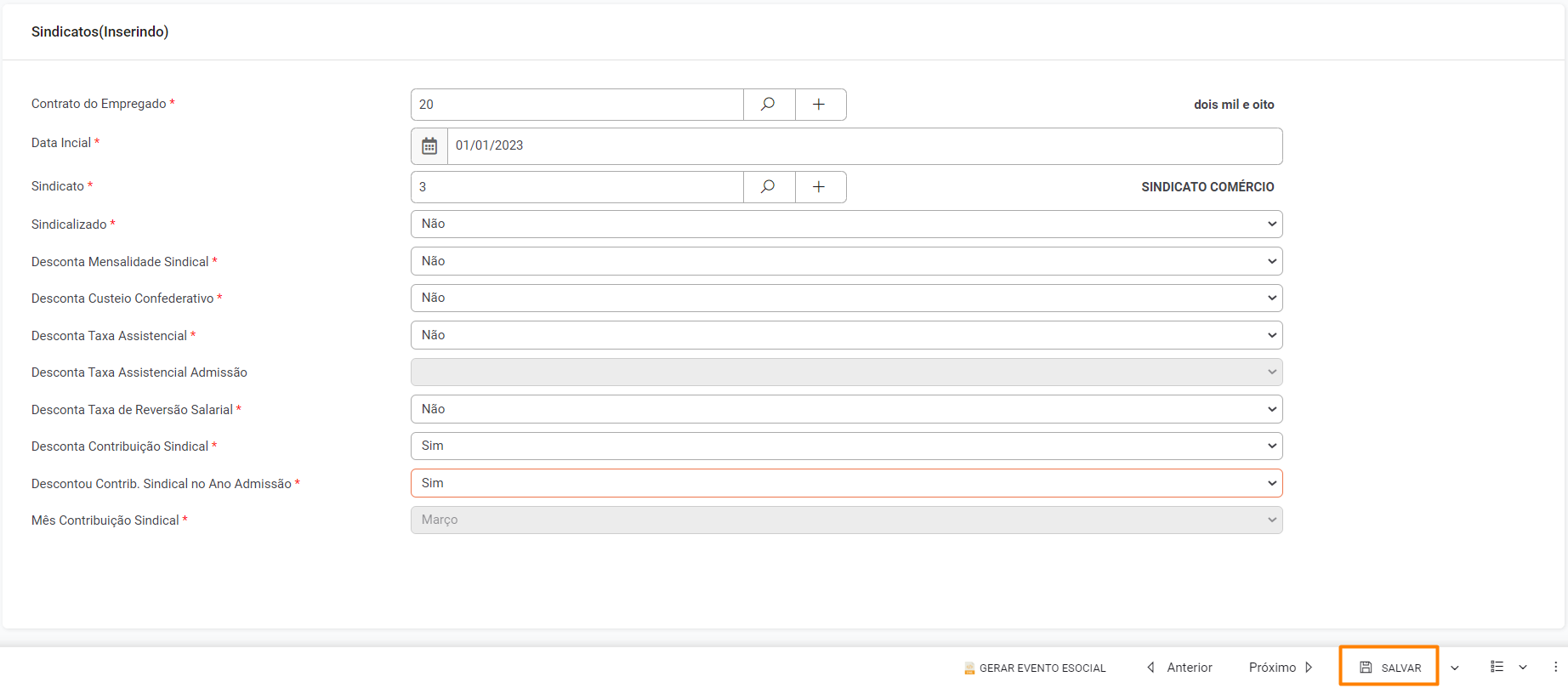Go to the Anterior record
The image size is (1568, 688).
tap(1179, 667)
